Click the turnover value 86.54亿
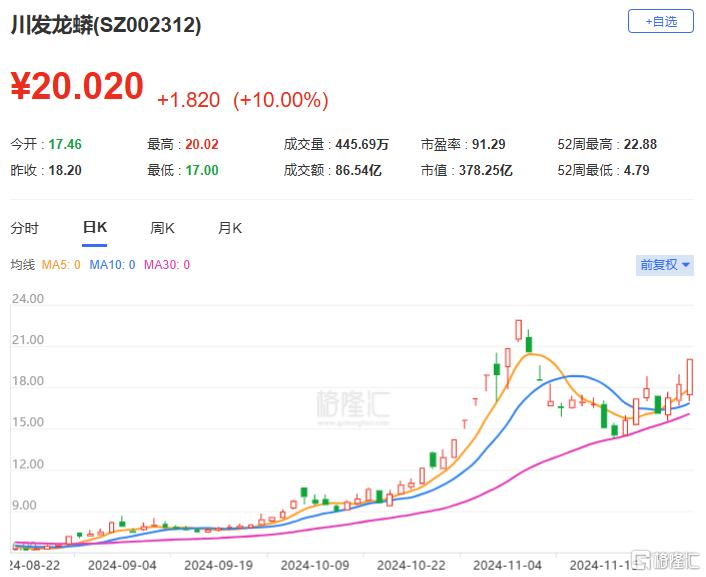Screen dimensions: 706x577 [358, 171]
